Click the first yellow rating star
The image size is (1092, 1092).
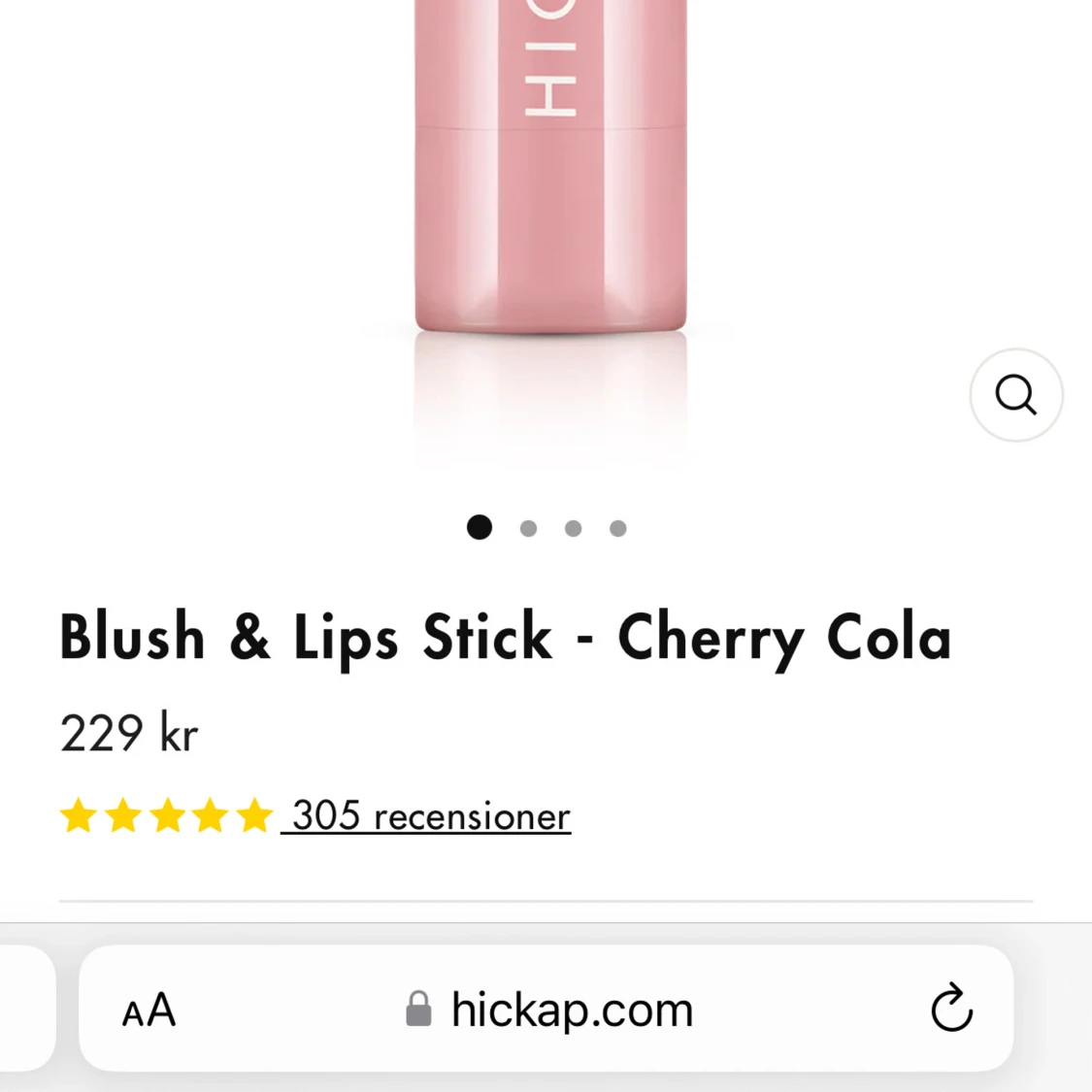click(78, 815)
